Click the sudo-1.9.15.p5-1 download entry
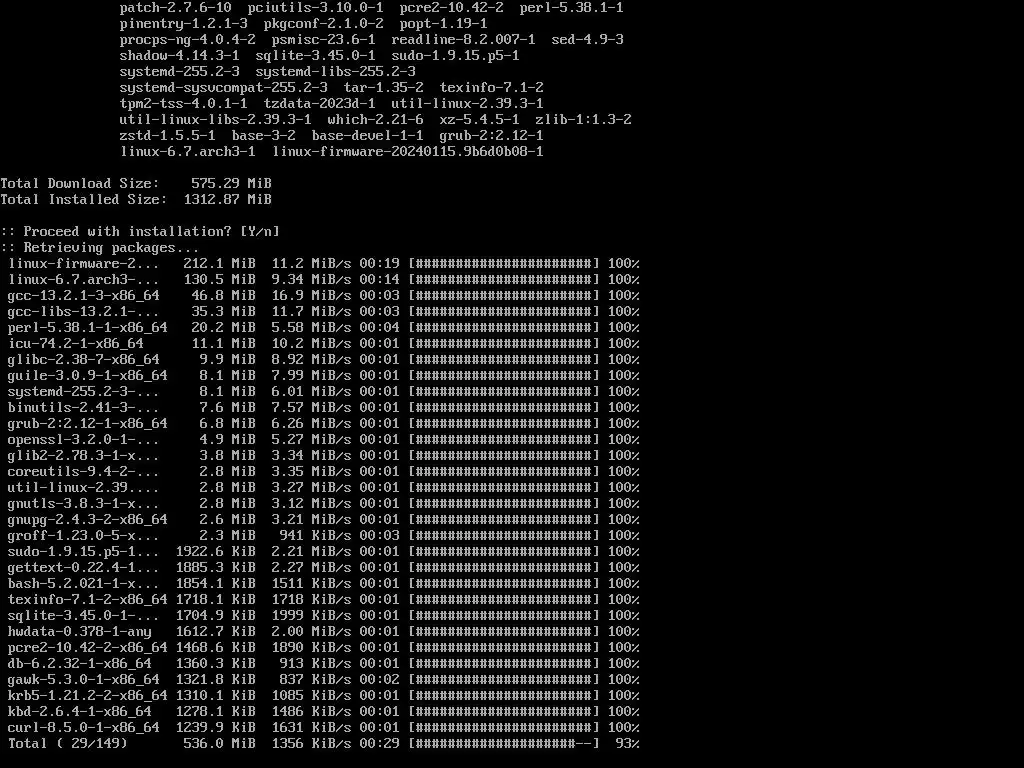 (323, 551)
